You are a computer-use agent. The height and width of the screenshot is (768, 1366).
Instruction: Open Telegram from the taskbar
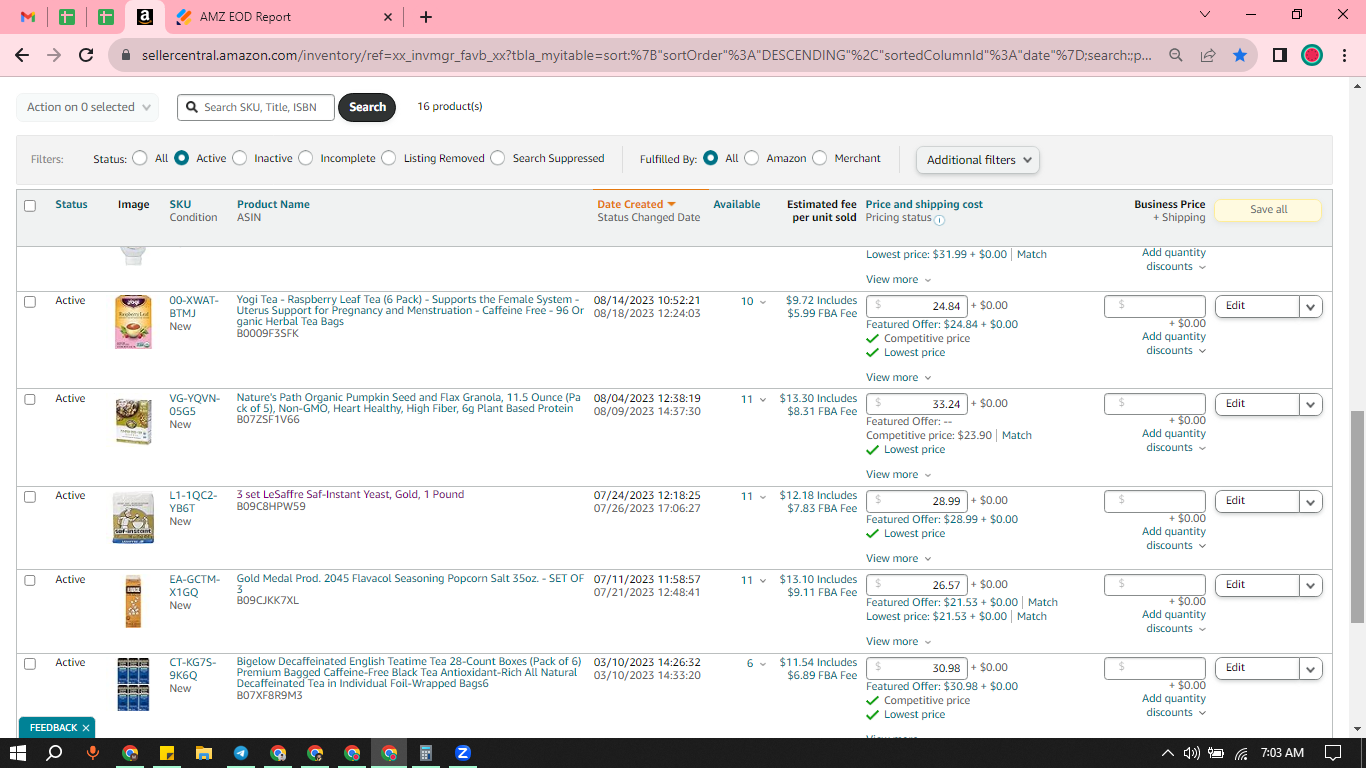click(241, 753)
